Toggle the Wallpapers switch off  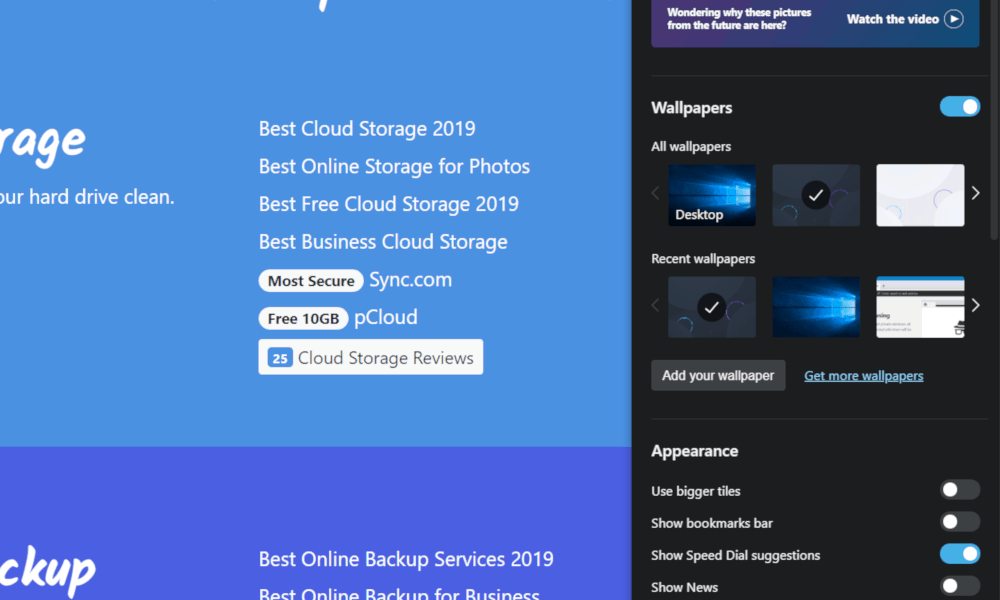pyautogui.click(x=959, y=107)
